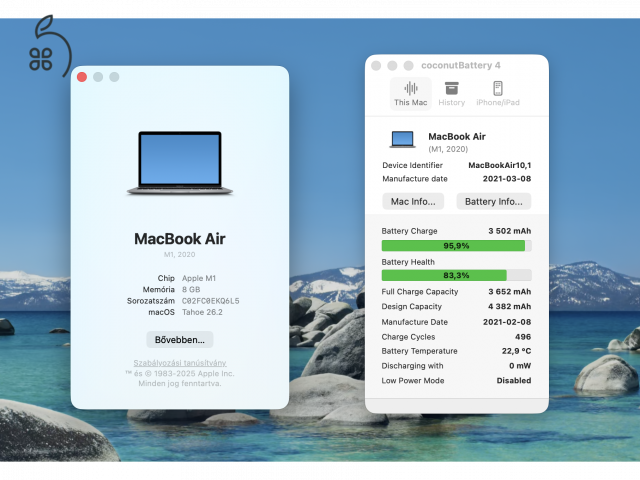Click the 8 GB memory value
The image size is (640, 480).
[x=191, y=289]
